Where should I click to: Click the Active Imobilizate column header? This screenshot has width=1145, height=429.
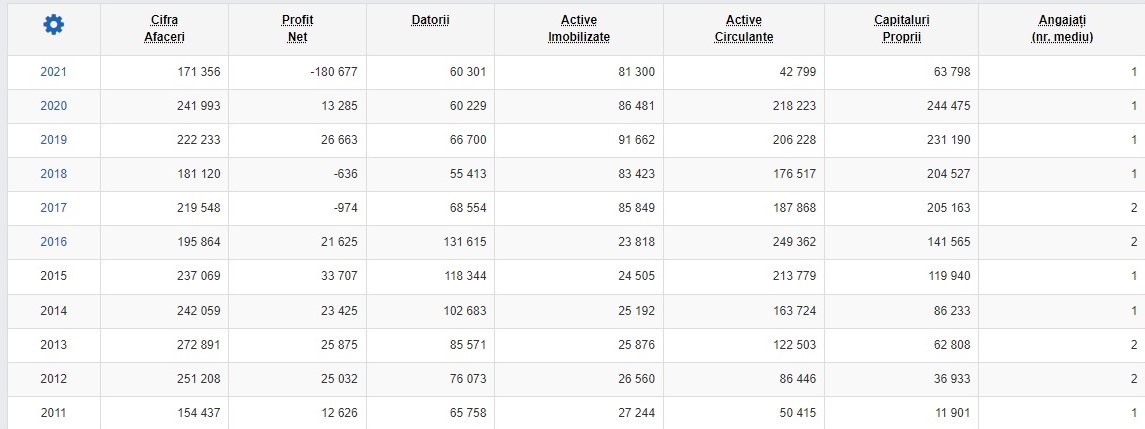point(579,29)
